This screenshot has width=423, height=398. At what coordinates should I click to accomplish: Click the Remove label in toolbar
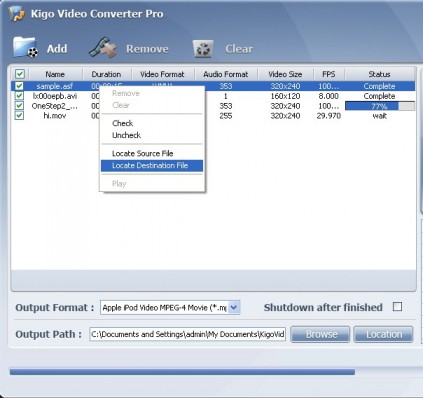pyautogui.click(x=147, y=49)
